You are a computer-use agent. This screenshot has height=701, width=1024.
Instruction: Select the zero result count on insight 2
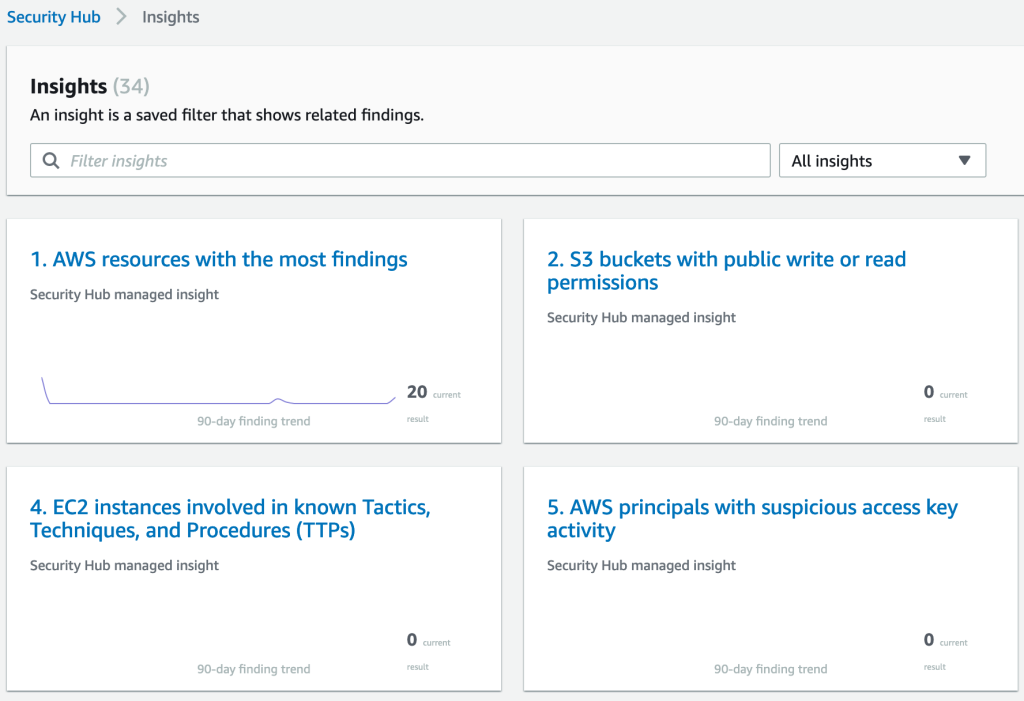pyautogui.click(x=929, y=392)
